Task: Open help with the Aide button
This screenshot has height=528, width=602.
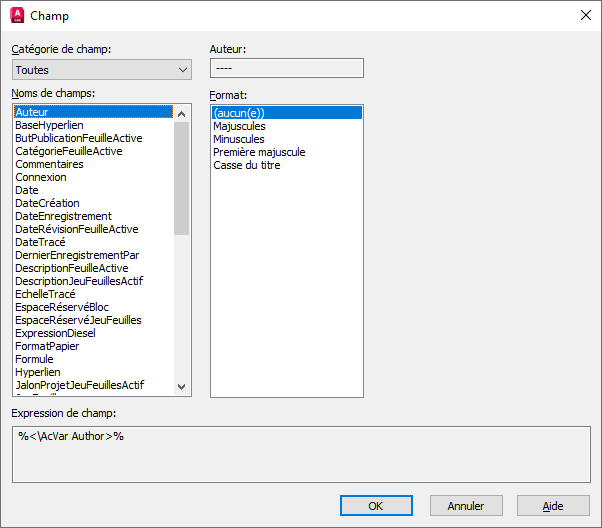Action: tap(553, 506)
